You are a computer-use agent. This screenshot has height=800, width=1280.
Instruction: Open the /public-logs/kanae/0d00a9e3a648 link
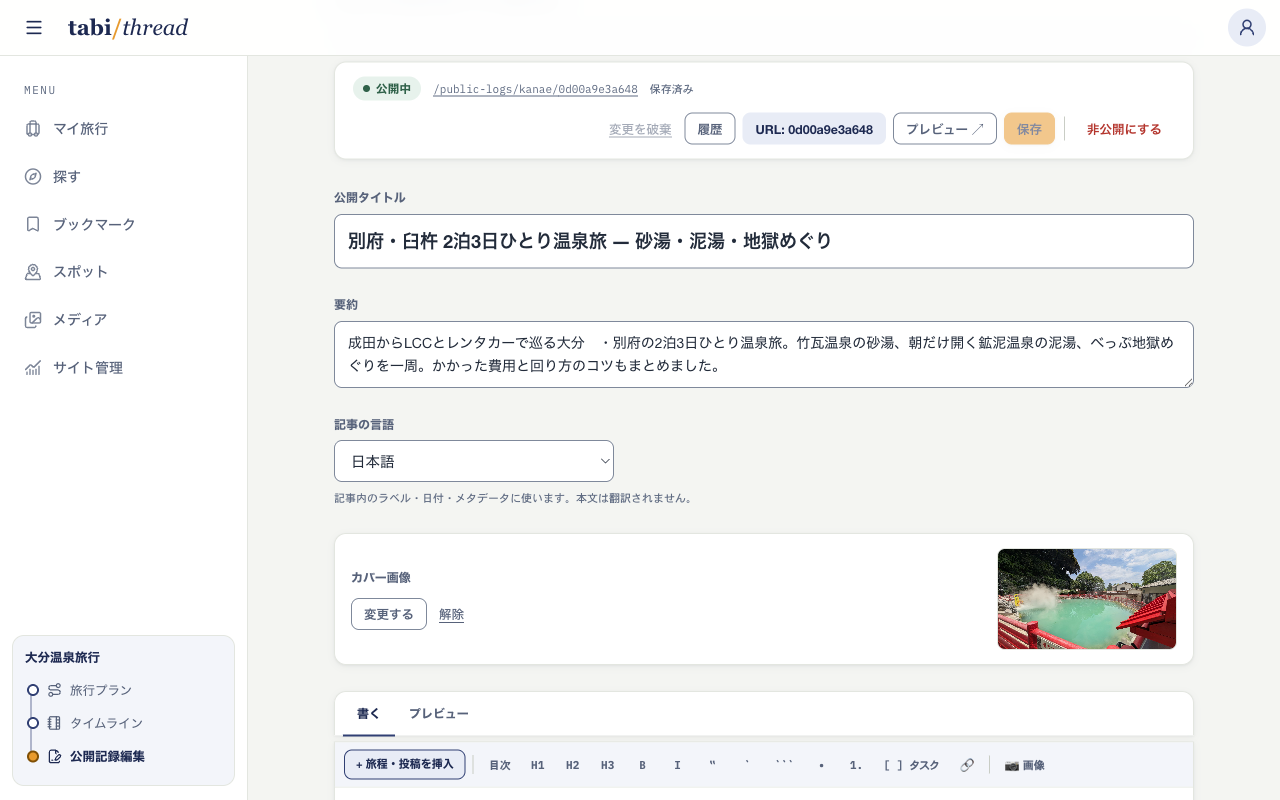(535, 89)
